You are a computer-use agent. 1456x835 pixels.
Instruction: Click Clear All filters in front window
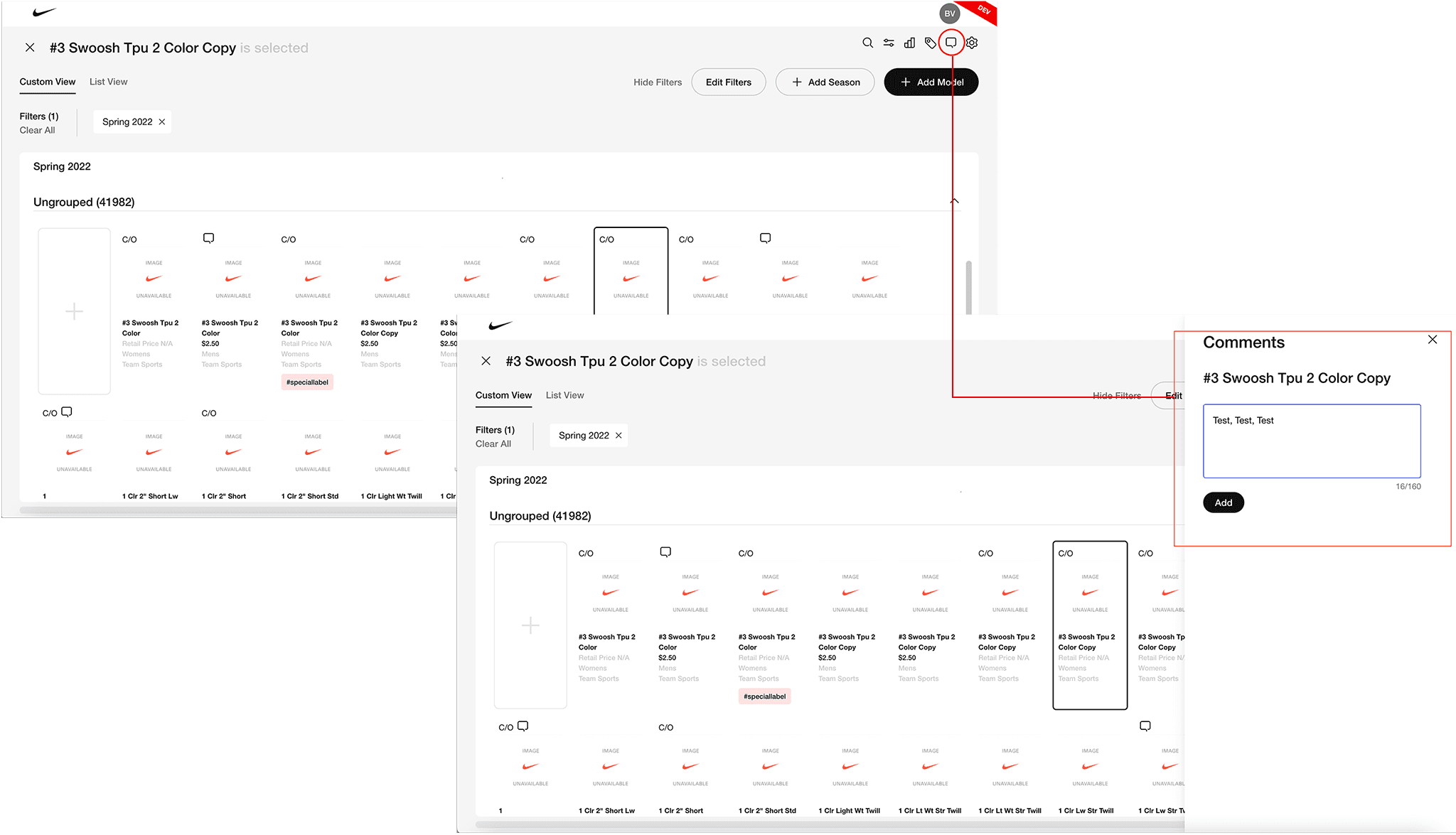click(493, 444)
